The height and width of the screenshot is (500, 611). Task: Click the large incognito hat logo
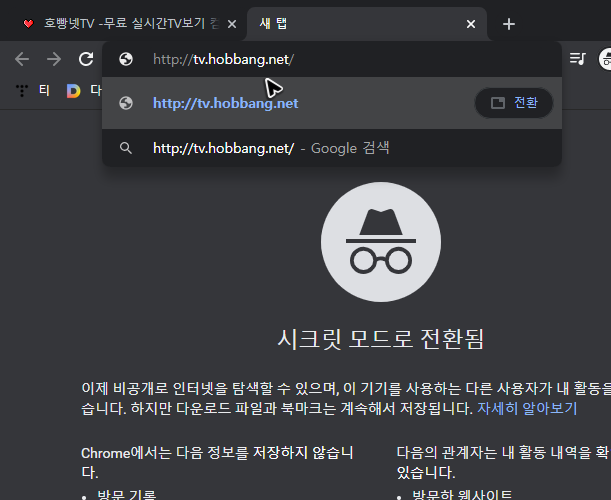point(381,242)
